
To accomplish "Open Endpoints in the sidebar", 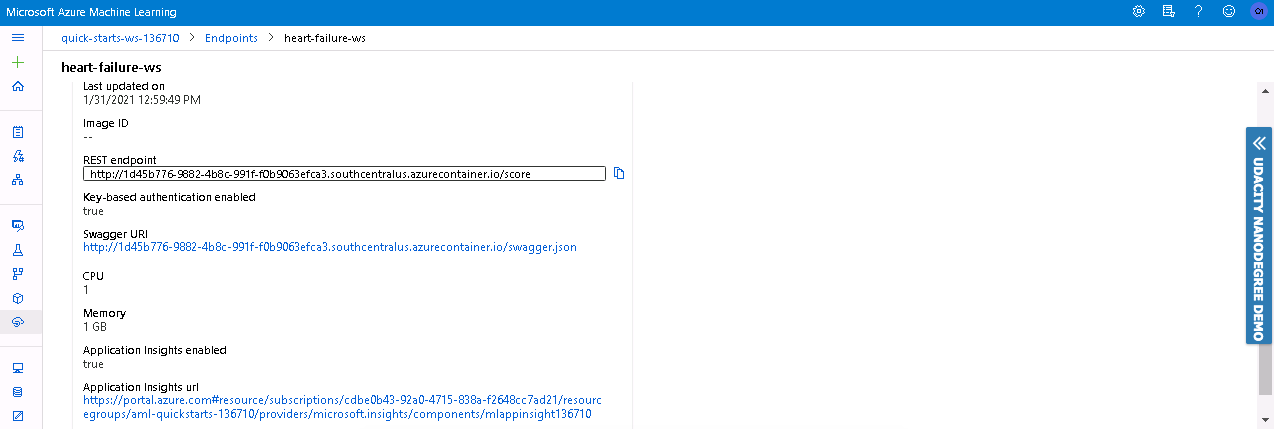I will (18, 322).
